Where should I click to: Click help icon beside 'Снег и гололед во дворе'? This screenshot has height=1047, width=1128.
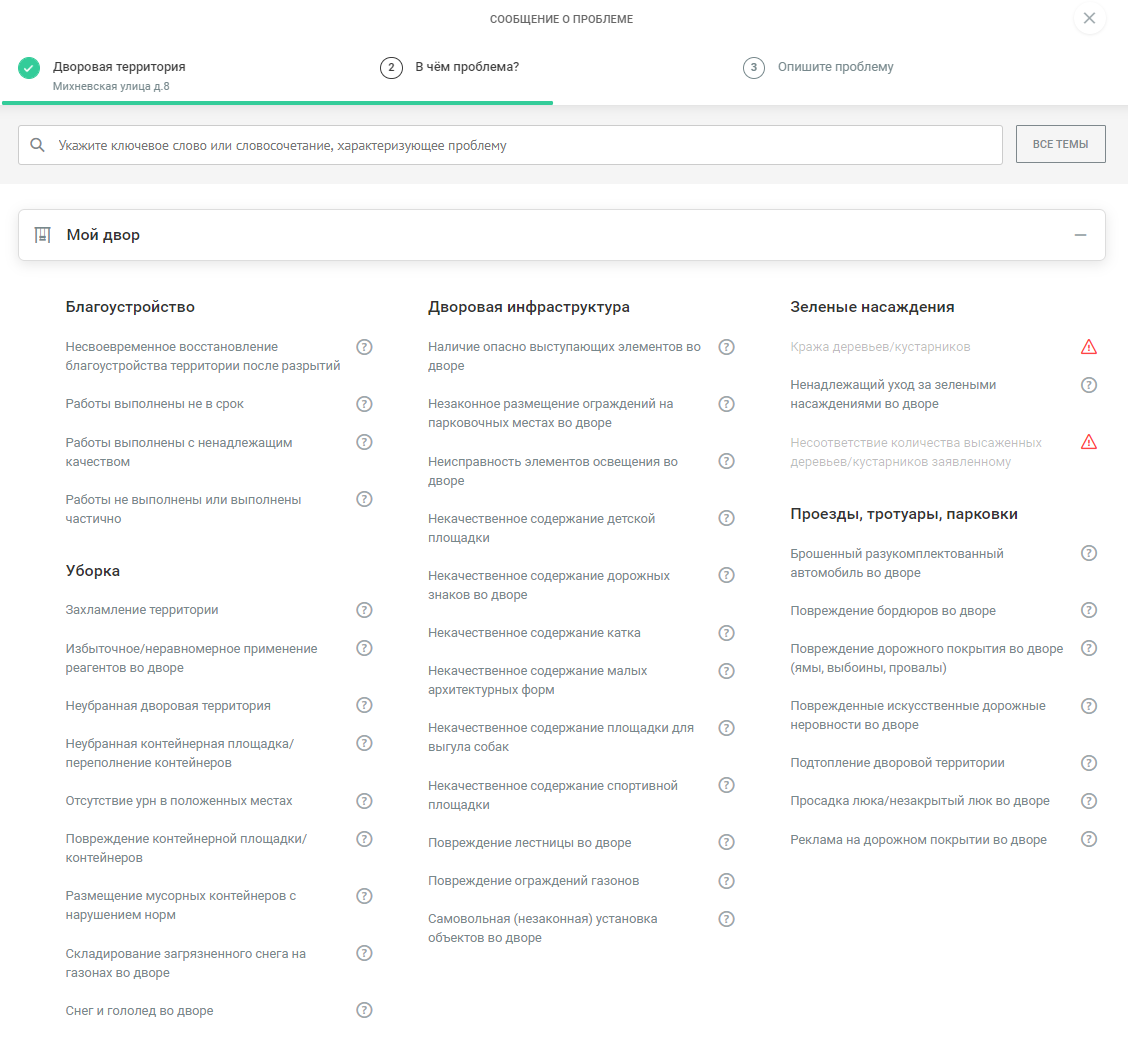pos(364,1010)
